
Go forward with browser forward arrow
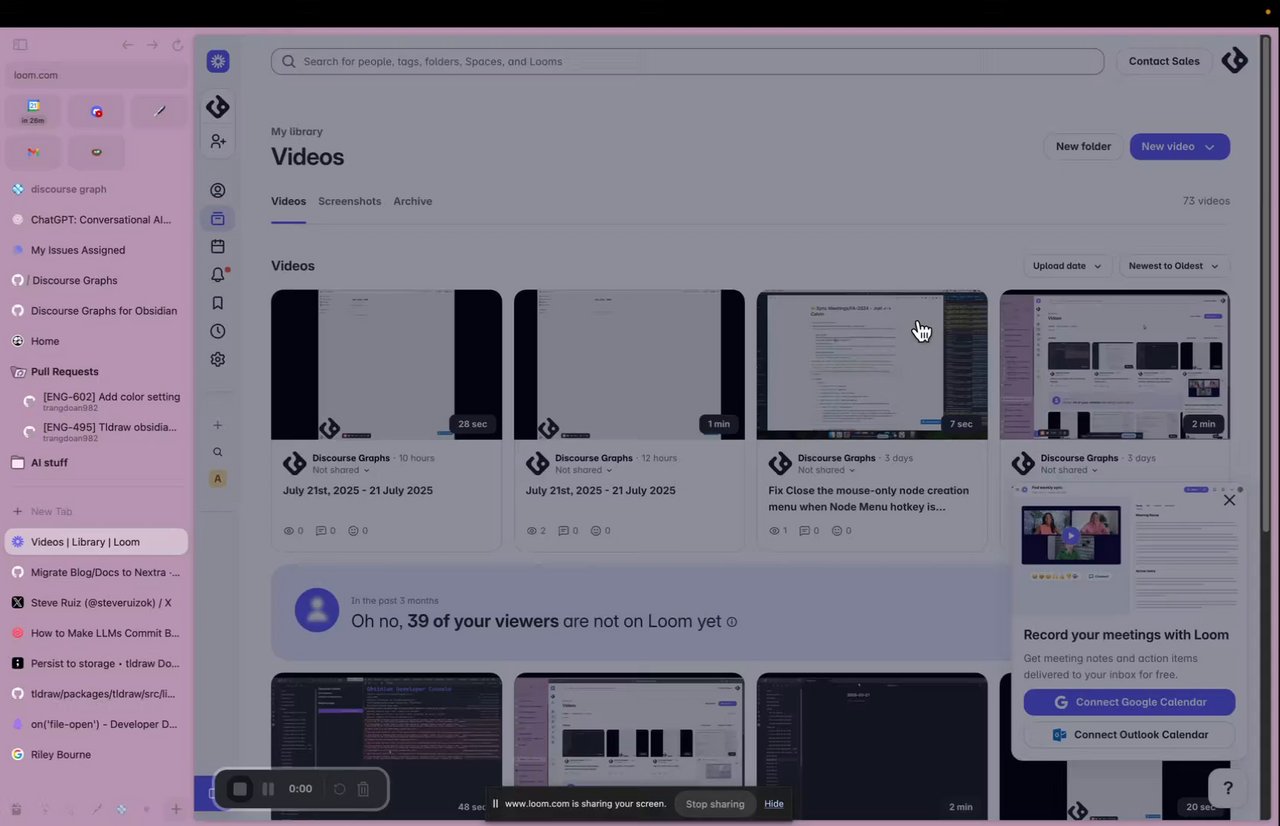click(152, 45)
